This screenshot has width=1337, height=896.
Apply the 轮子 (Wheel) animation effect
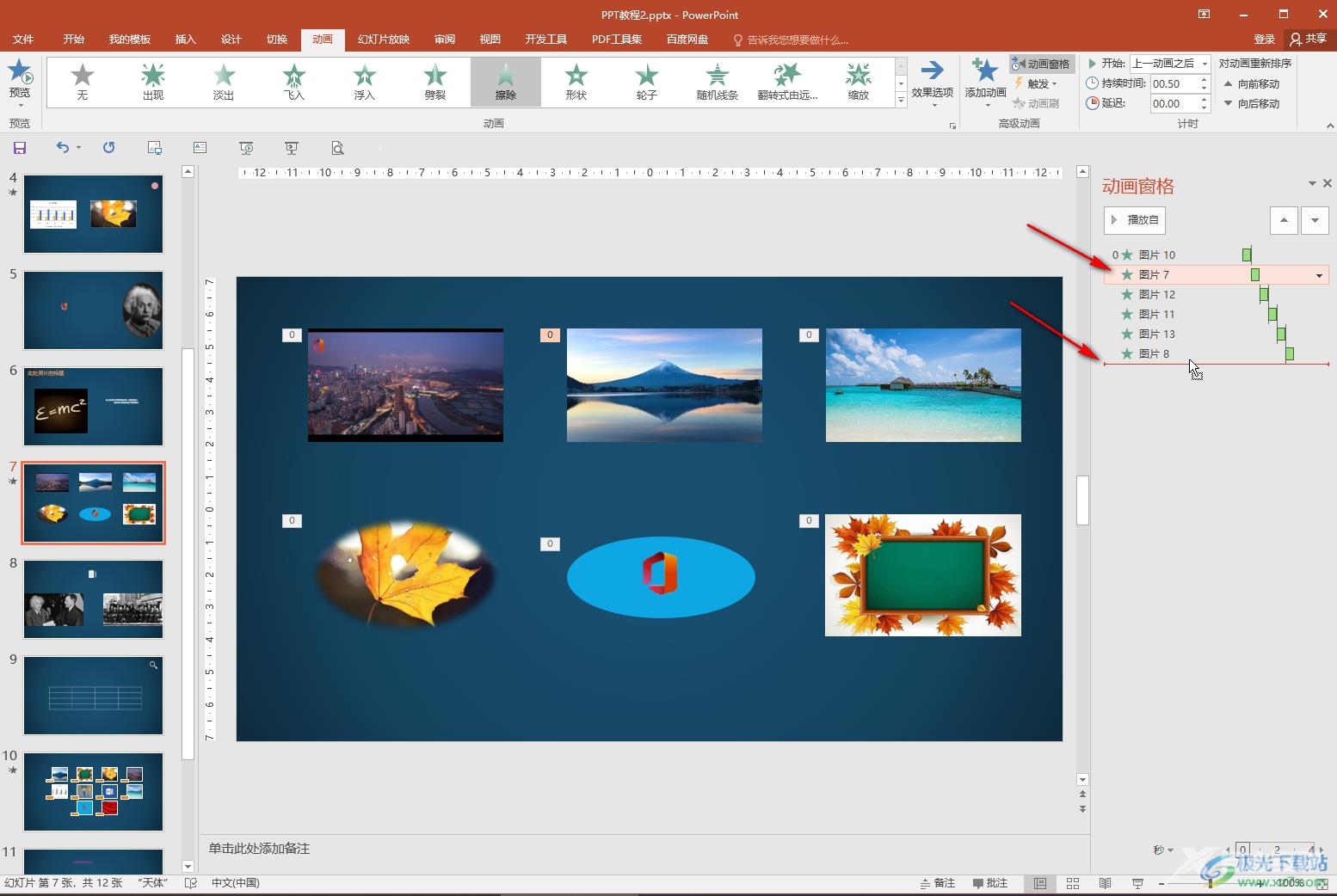click(647, 82)
